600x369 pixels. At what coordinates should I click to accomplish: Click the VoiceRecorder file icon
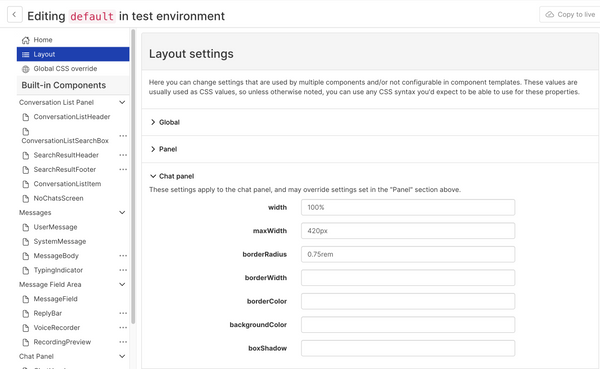point(26,328)
